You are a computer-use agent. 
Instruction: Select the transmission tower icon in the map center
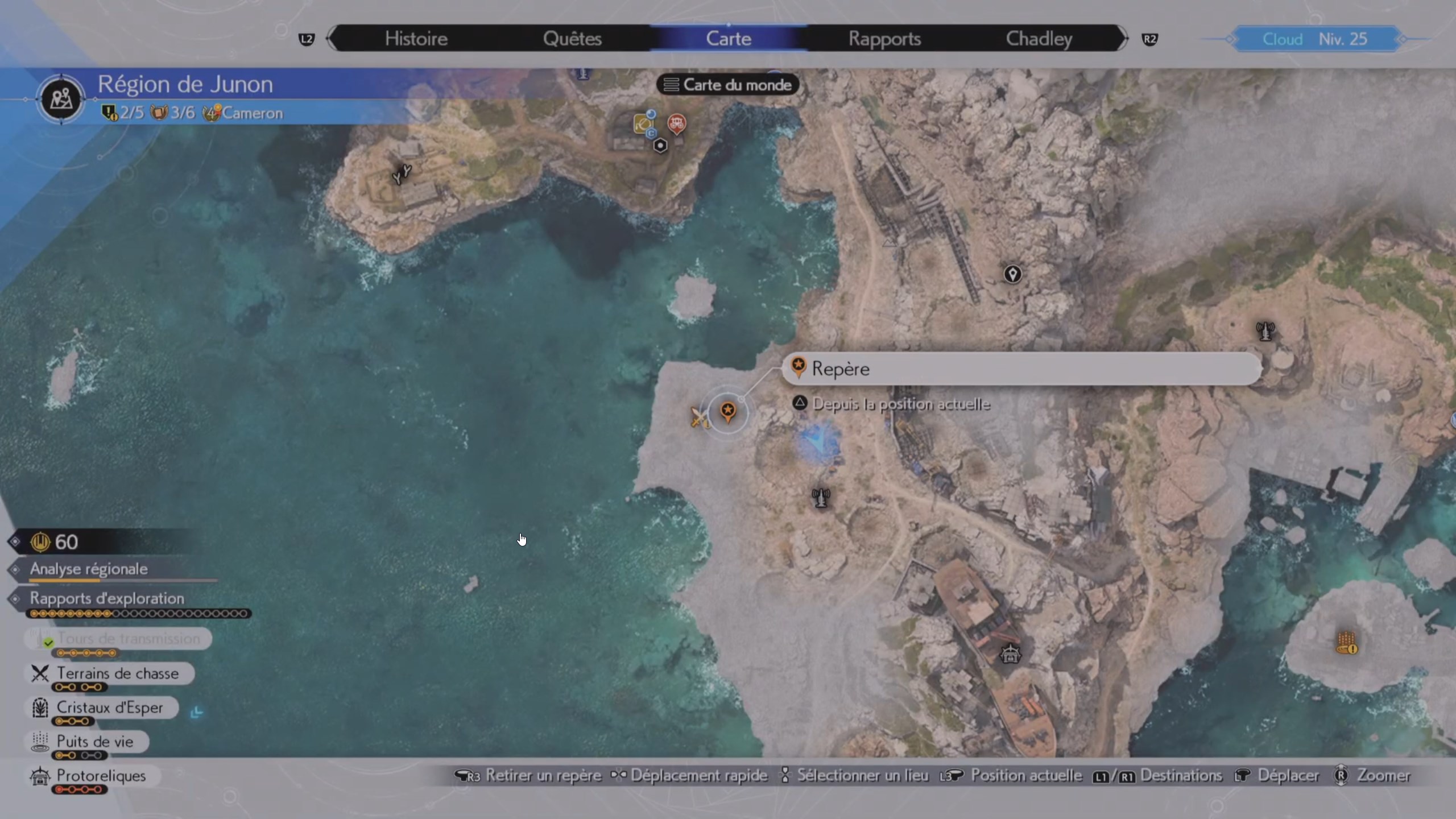(x=821, y=498)
